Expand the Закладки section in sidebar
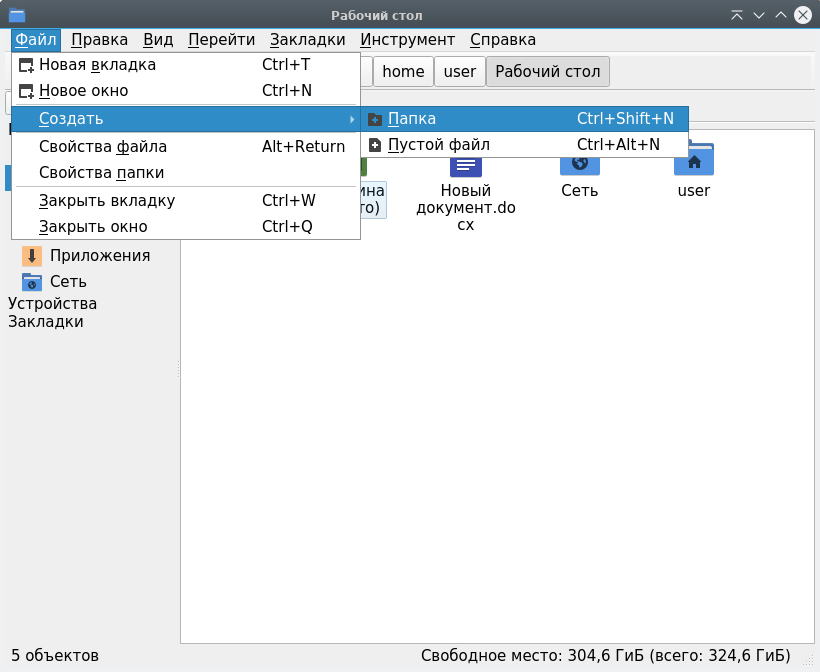The width and height of the screenshot is (820, 672). [x=46, y=322]
